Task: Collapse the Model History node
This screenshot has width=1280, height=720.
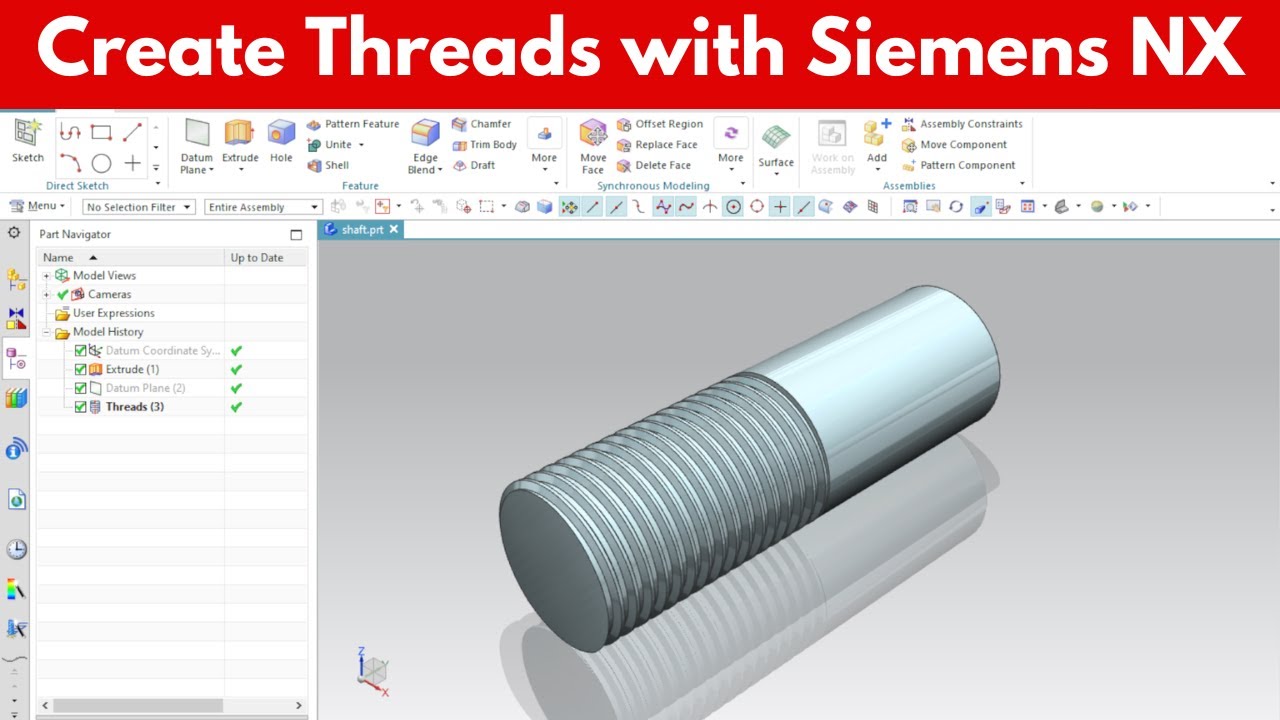Action: point(46,332)
